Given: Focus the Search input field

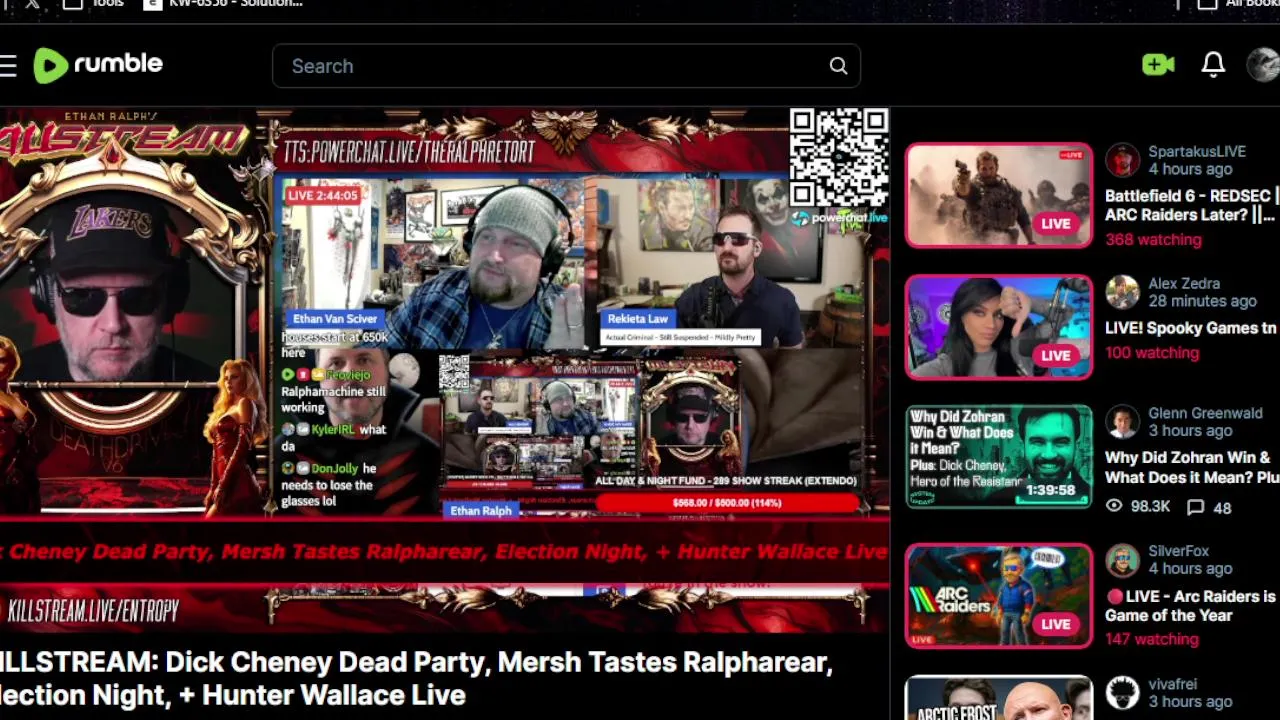Looking at the screenshot, I should click(x=566, y=66).
